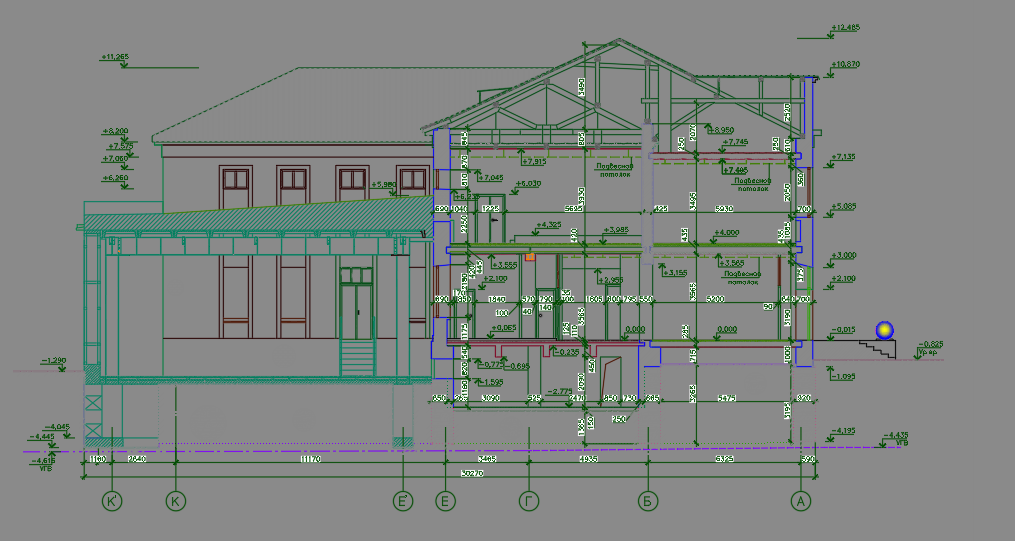This screenshot has width=1015, height=541.
Task: Select the +10,870 elevation marker
Action: pyautogui.click(x=845, y=65)
